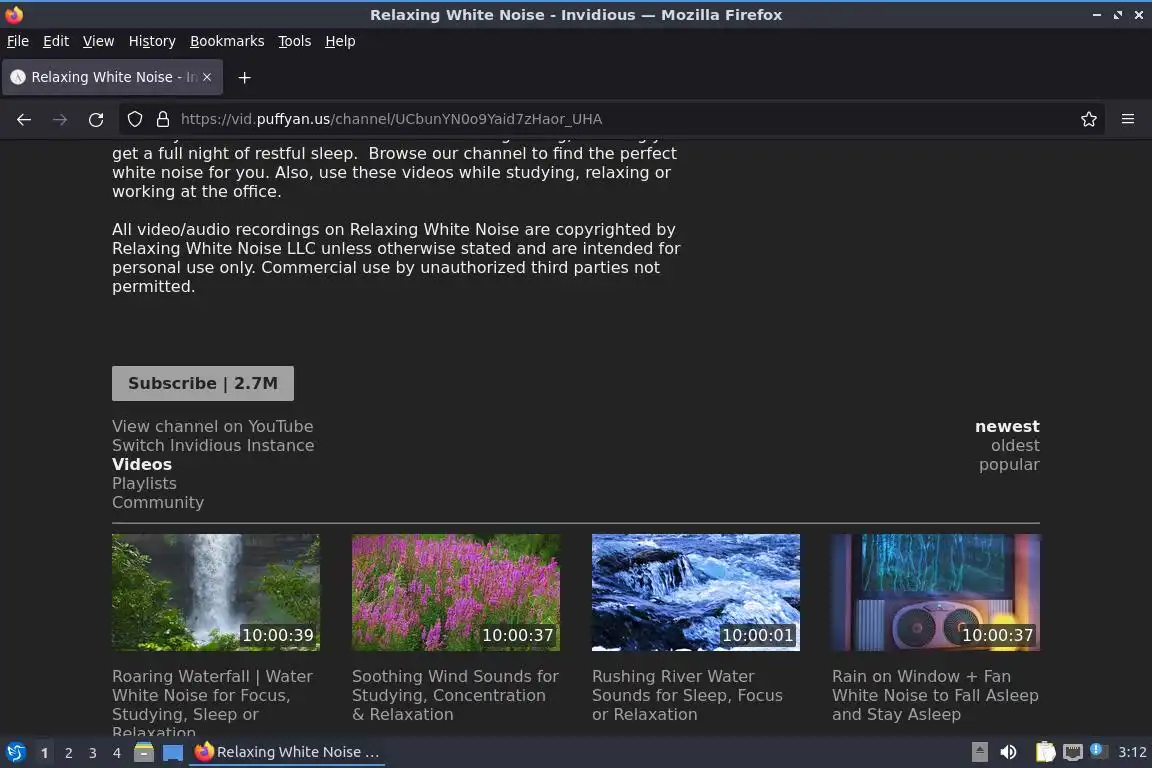Open the taskbar start menu icon
This screenshot has height=768, width=1152.
(x=15, y=752)
